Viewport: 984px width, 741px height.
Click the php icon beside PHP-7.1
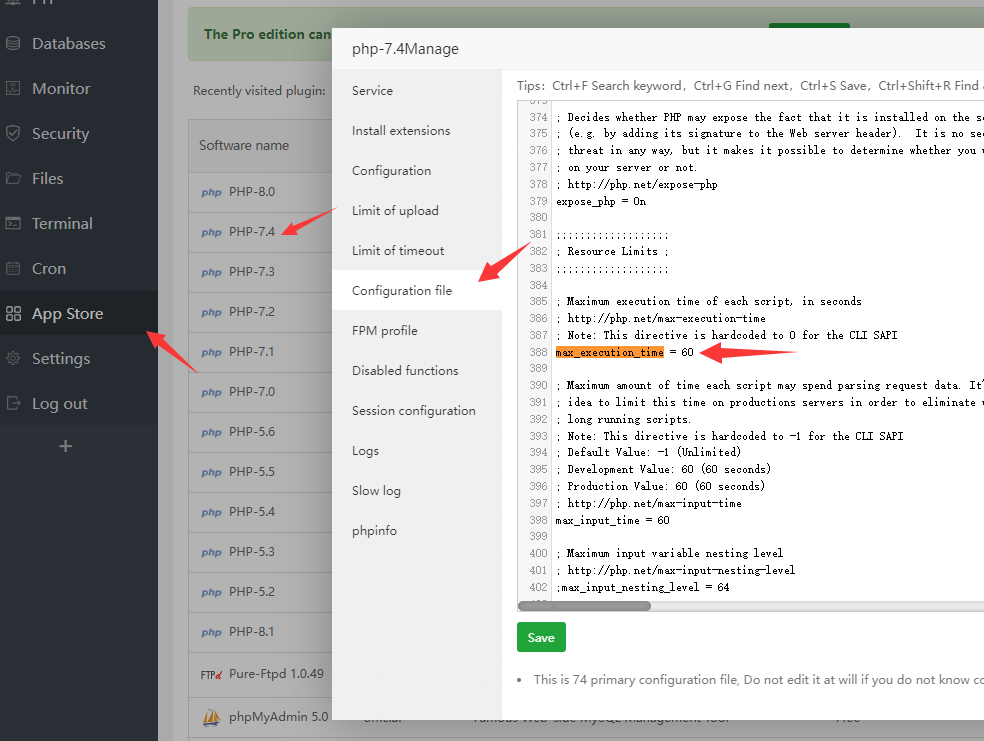coord(211,352)
